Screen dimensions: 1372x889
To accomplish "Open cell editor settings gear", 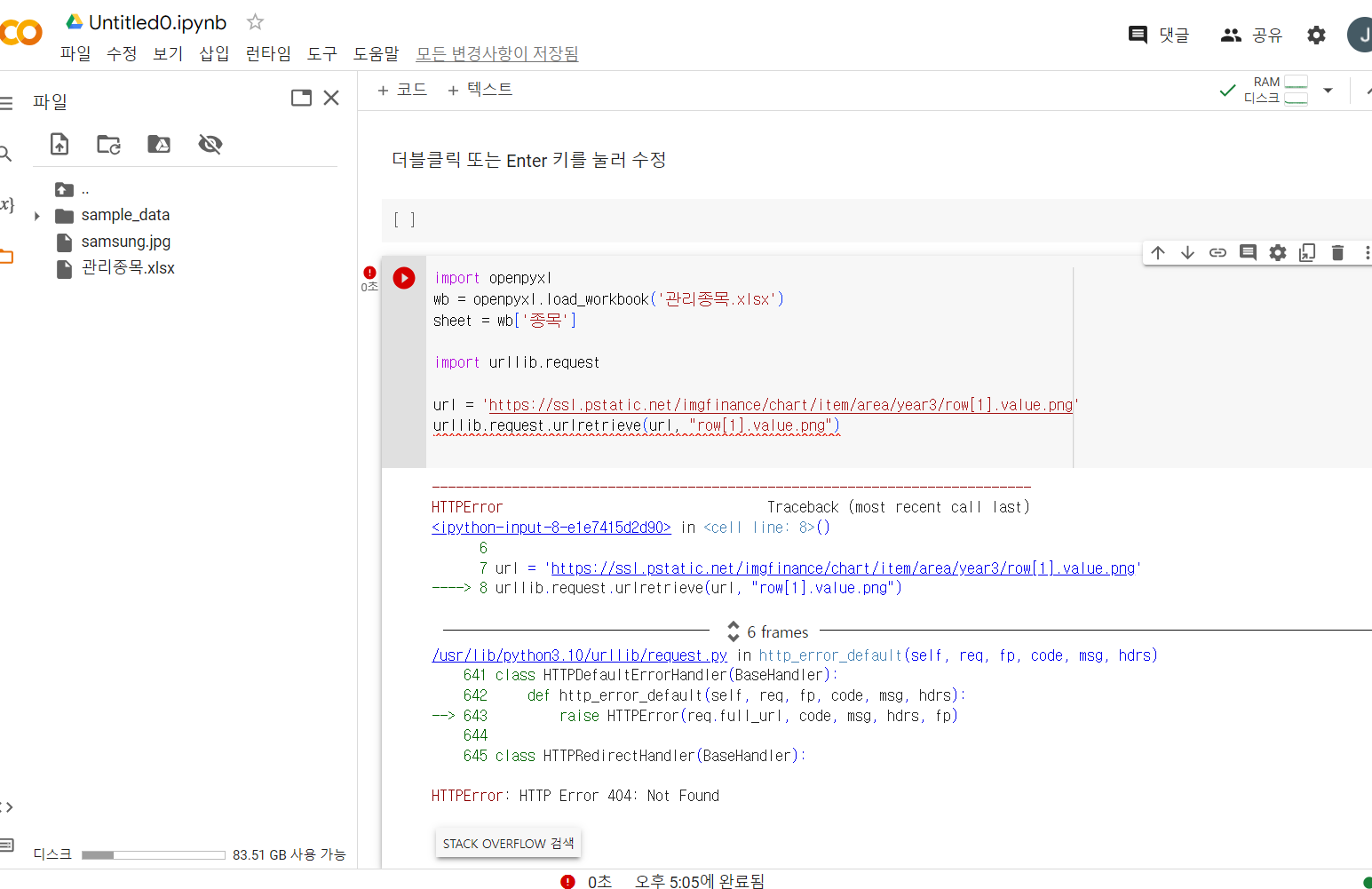I will pos(1278,253).
